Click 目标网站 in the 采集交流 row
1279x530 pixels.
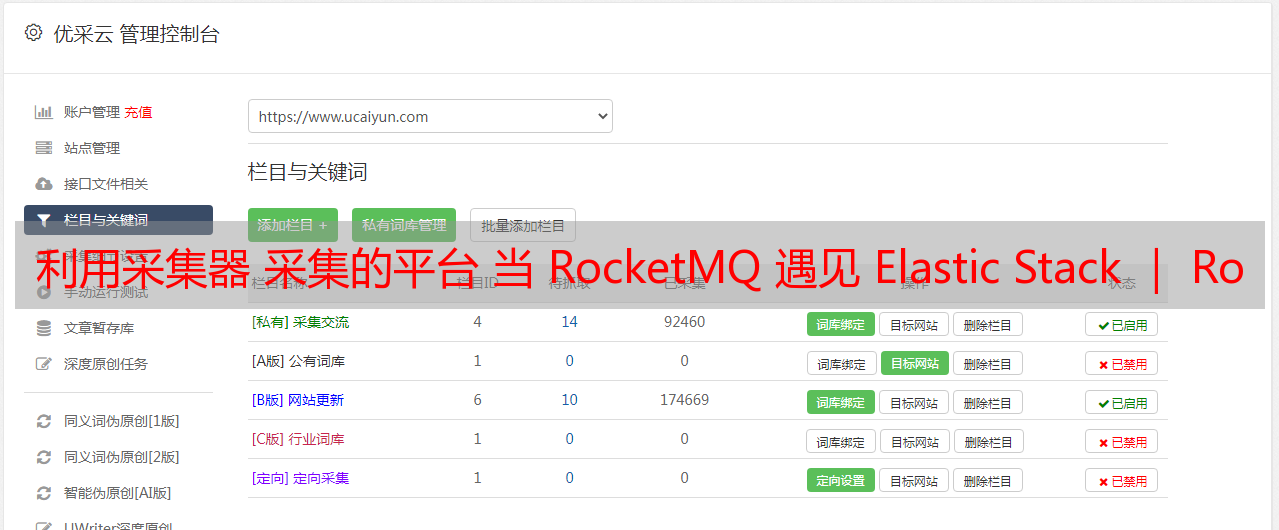[914, 324]
